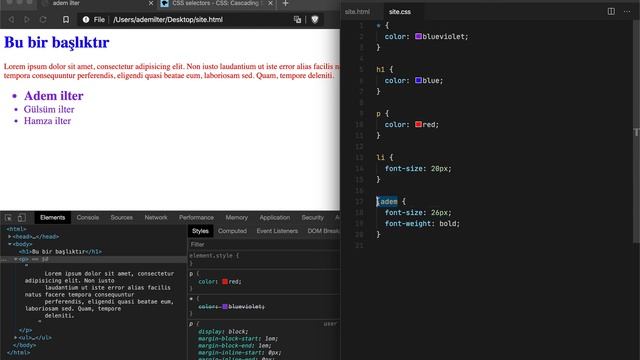Click the icon left of the Brave shield

pyautogui.click(x=297, y=20)
